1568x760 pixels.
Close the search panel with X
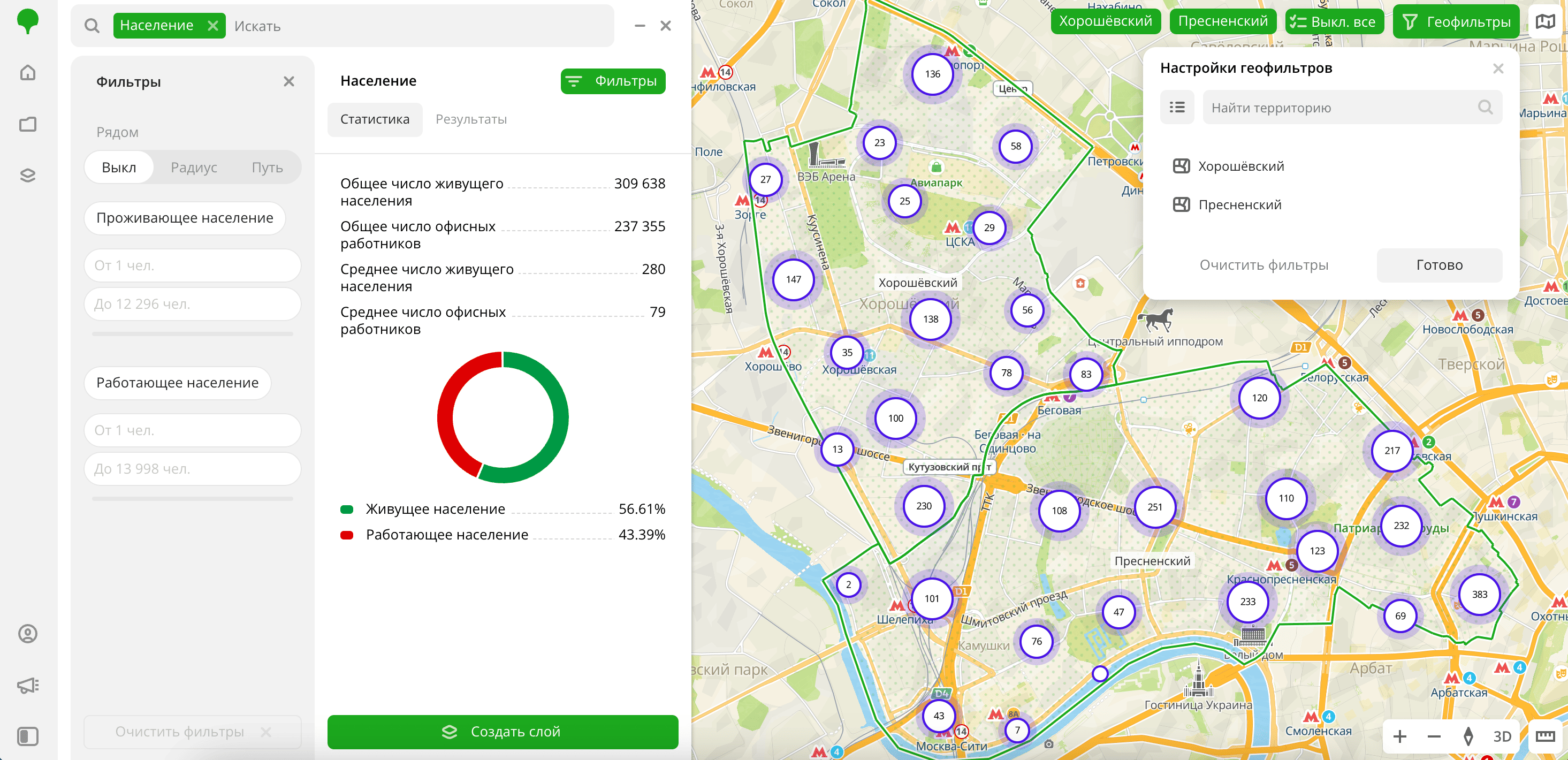tap(665, 26)
